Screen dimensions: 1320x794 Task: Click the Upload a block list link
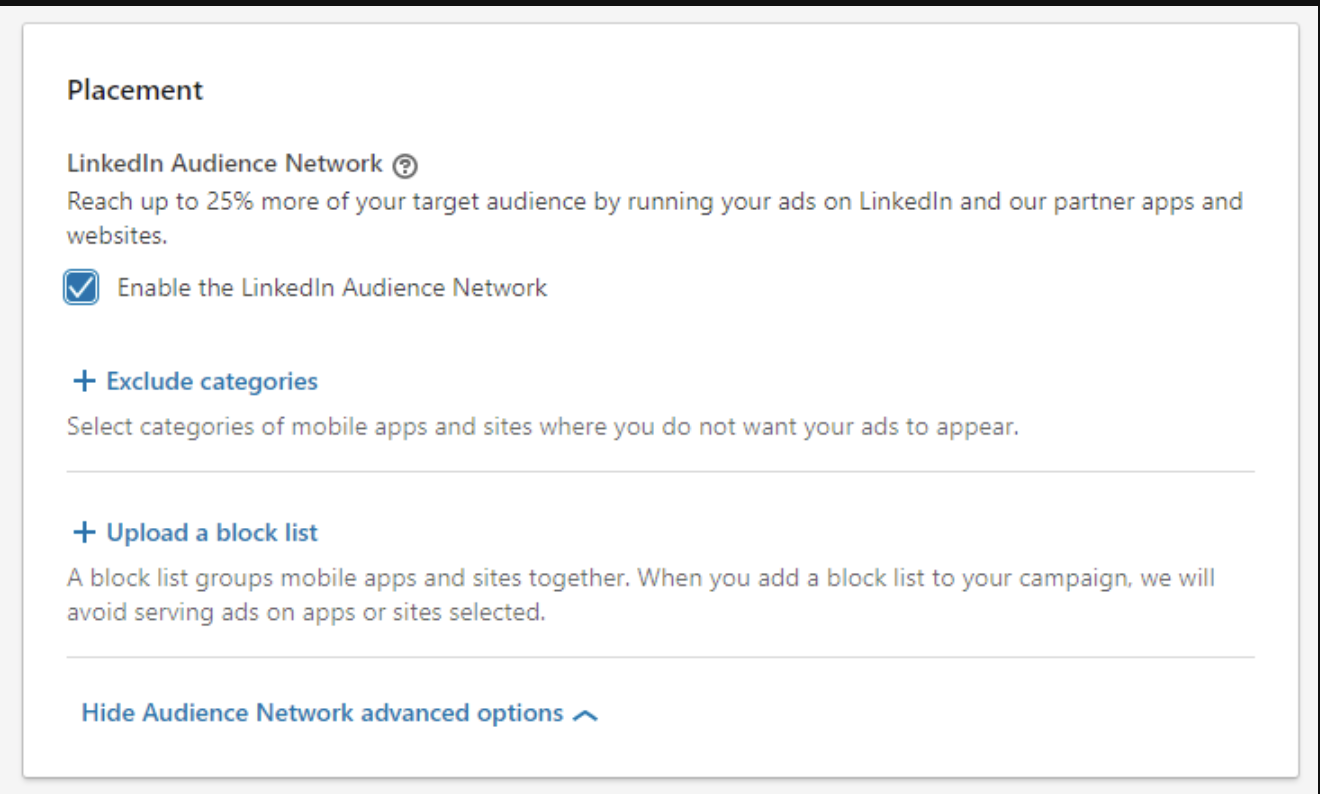pos(212,532)
